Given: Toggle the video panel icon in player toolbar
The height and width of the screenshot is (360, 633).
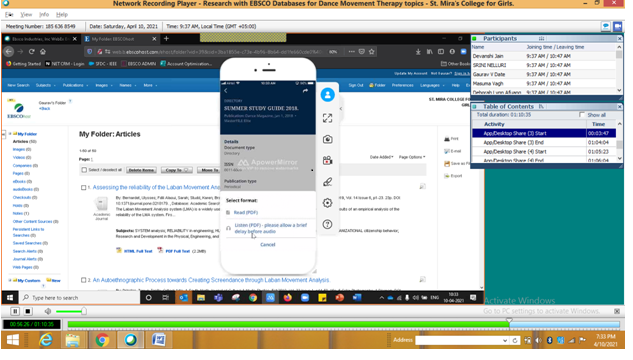Looking at the screenshot, I should coord(618,27).
